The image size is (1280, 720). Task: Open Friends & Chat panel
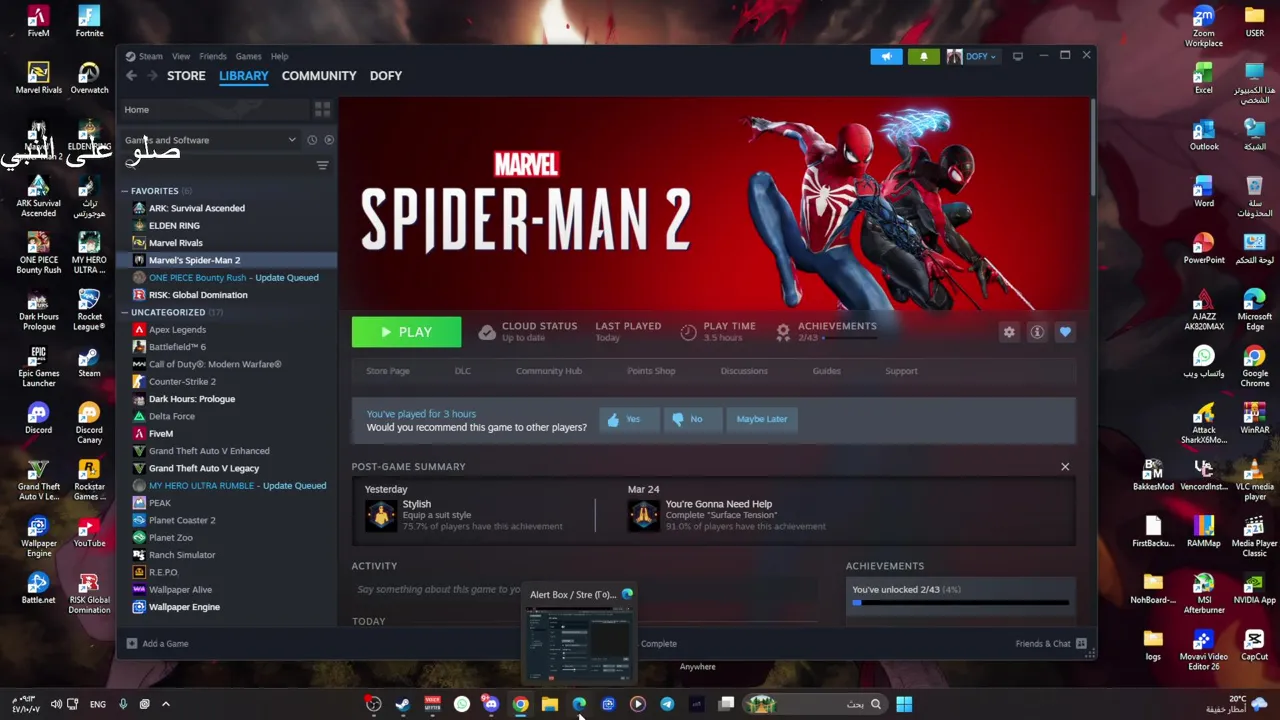pyautogui.click(x=1051, y=644)
